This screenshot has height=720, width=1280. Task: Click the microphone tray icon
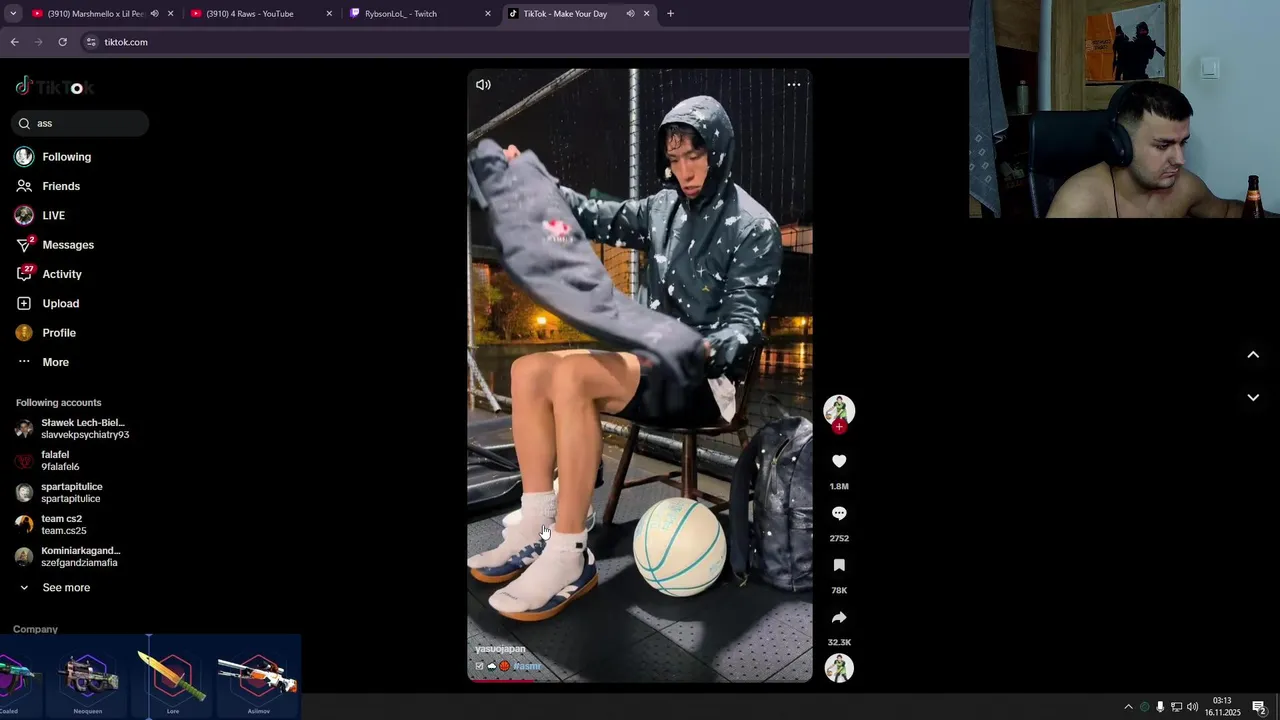[1160, 707]
